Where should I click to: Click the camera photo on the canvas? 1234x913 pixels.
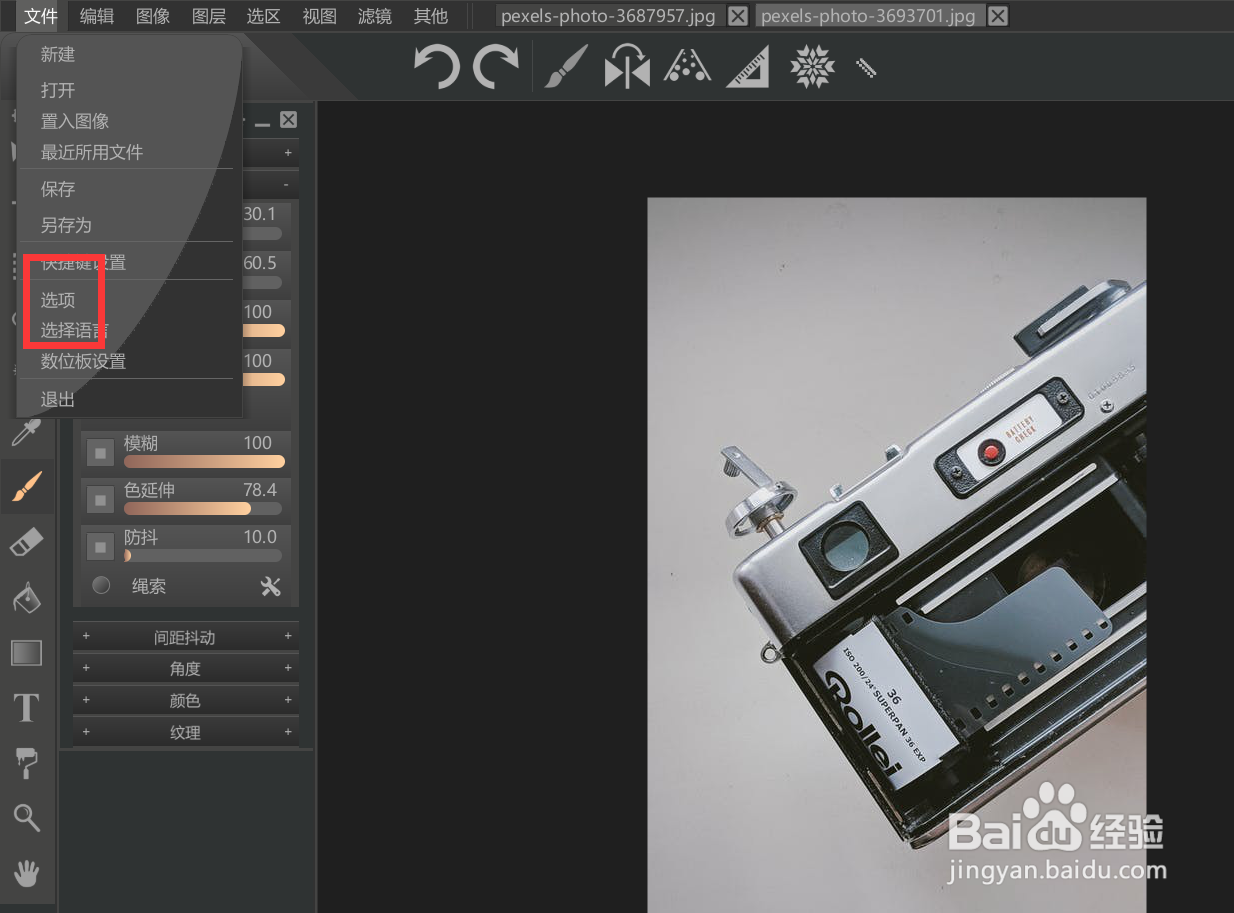point(897,554)
